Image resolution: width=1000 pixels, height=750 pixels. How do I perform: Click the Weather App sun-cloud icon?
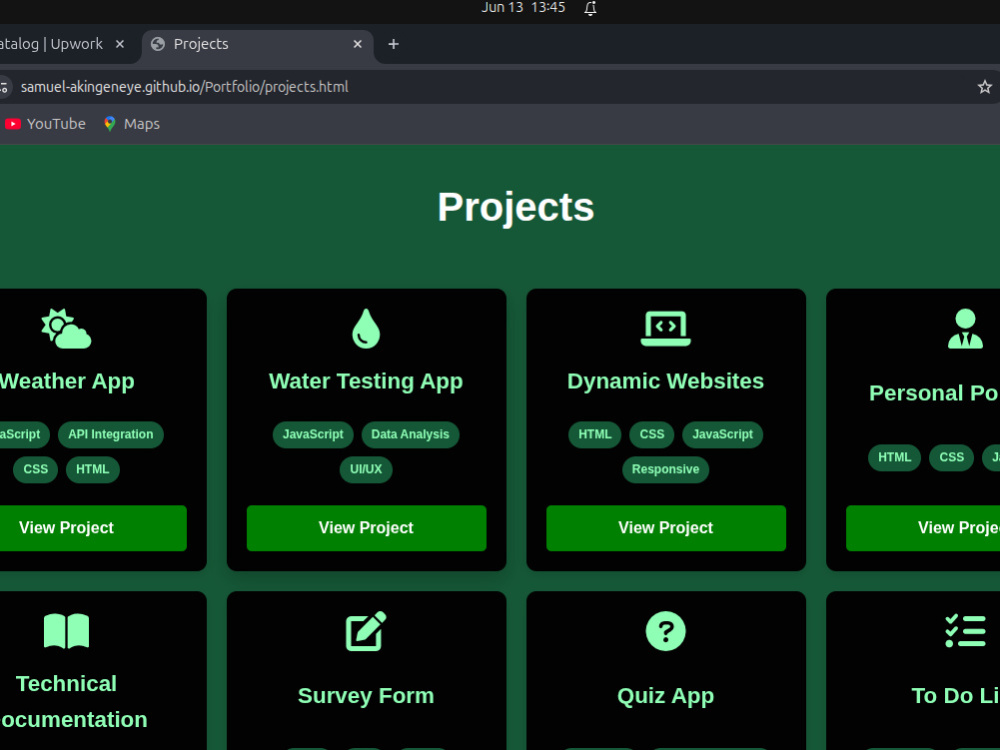(x=66, y=328)
